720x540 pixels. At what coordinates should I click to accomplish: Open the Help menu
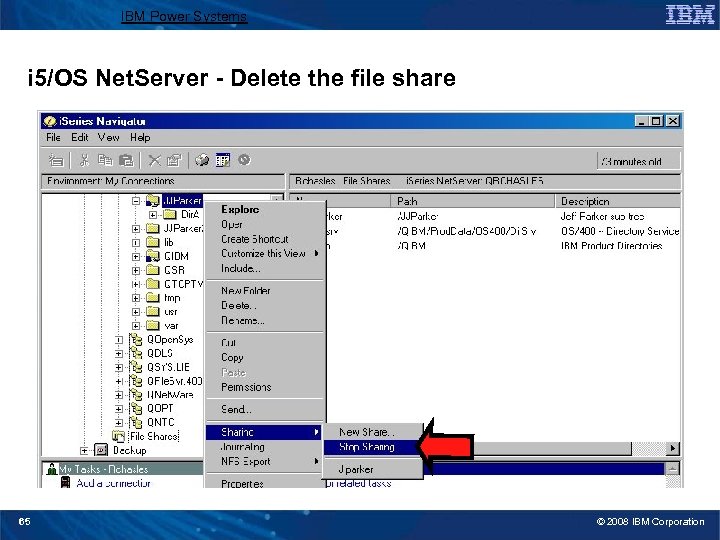[140, 137]
